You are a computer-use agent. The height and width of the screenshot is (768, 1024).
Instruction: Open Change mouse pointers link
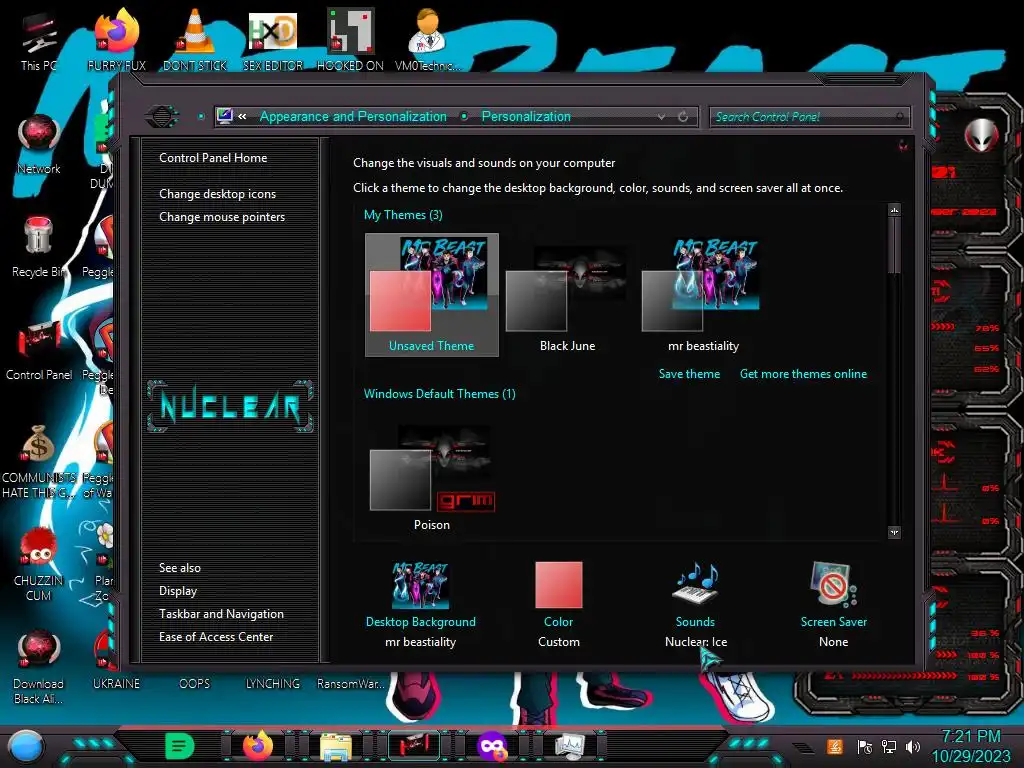222,217
